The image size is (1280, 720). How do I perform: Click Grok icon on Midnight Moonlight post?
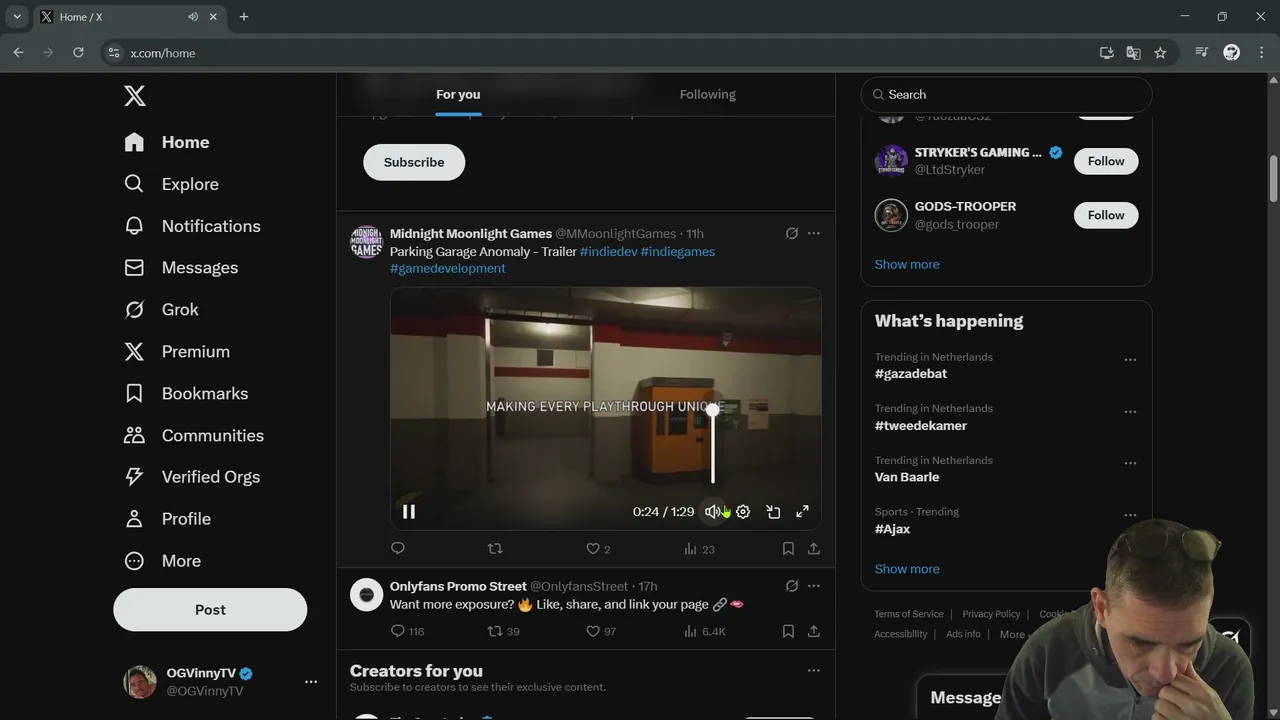point(792,233)
